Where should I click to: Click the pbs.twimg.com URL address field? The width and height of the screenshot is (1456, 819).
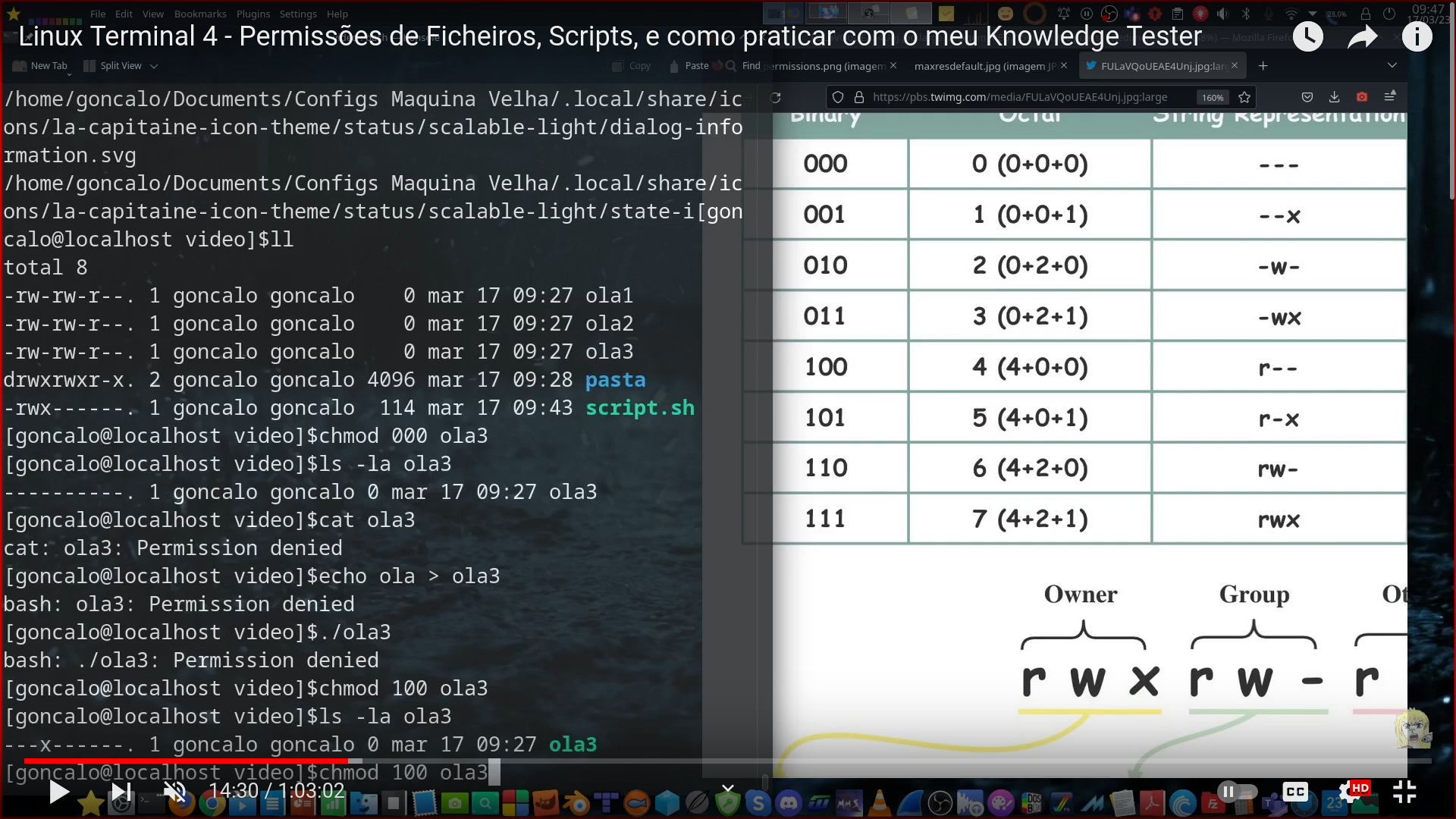pos(1020,97)
